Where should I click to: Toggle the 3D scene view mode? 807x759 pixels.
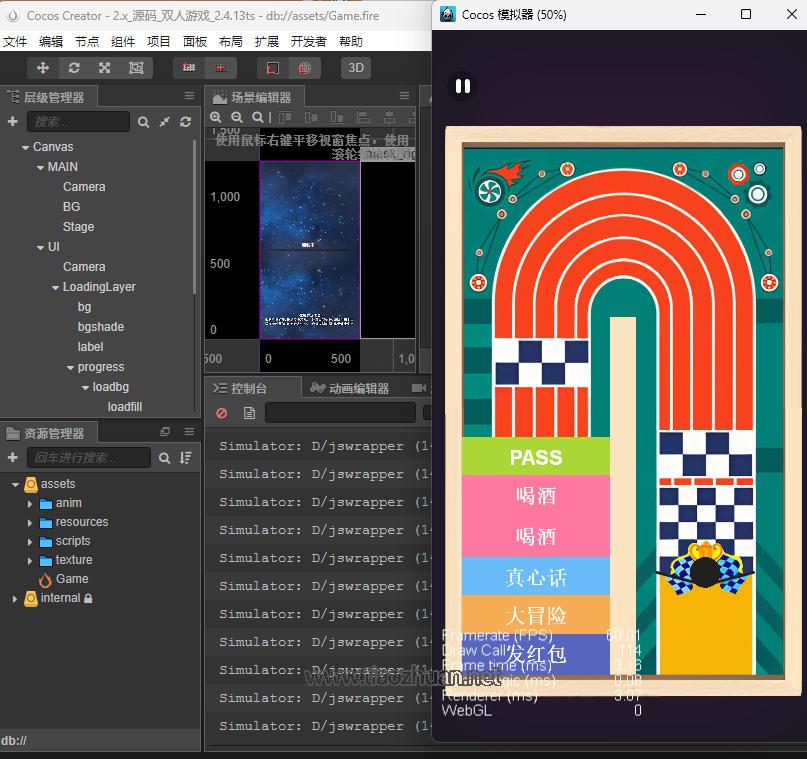pyautogui.click(x=356, y=68)
